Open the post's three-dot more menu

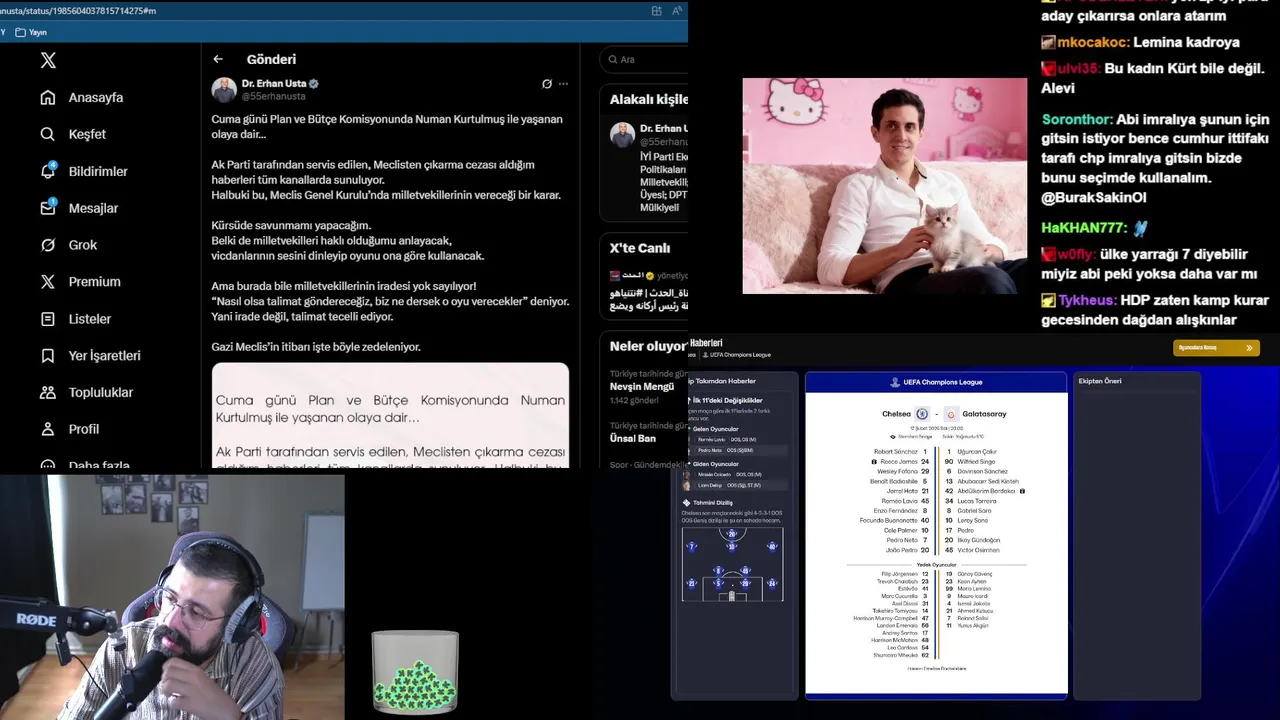point(564,84)
